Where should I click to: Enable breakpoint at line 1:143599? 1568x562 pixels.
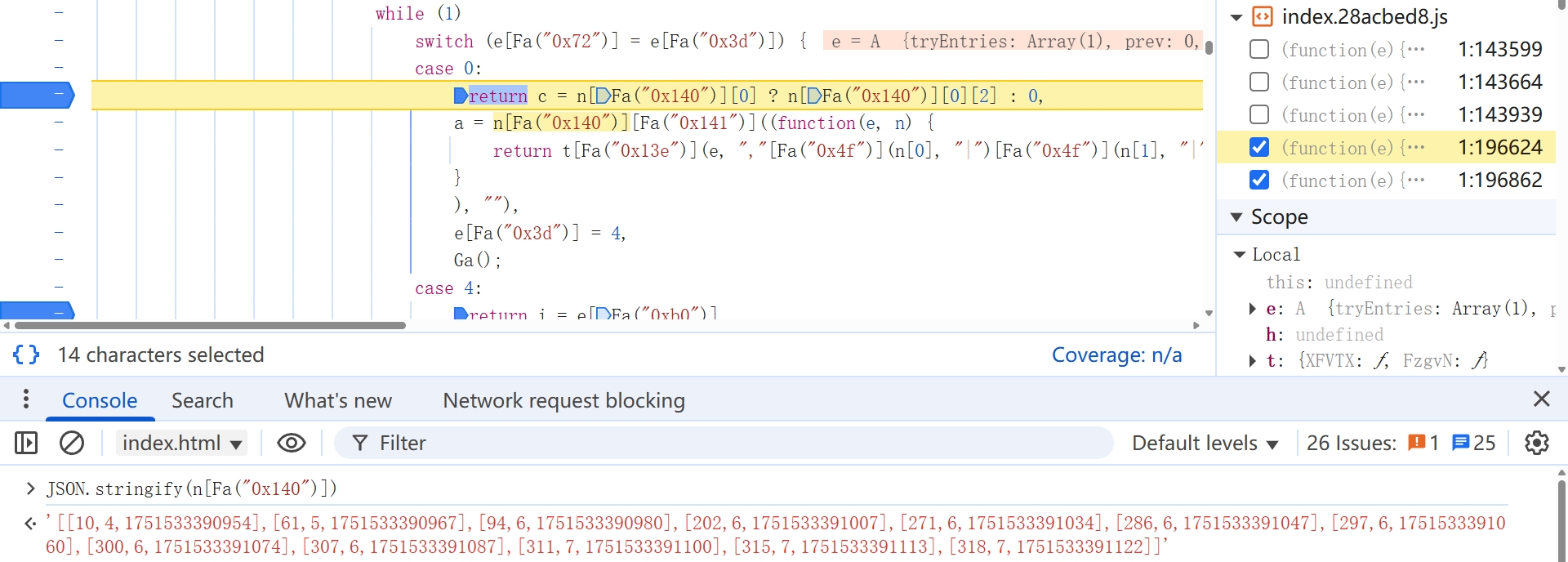tap(1259, 49)
